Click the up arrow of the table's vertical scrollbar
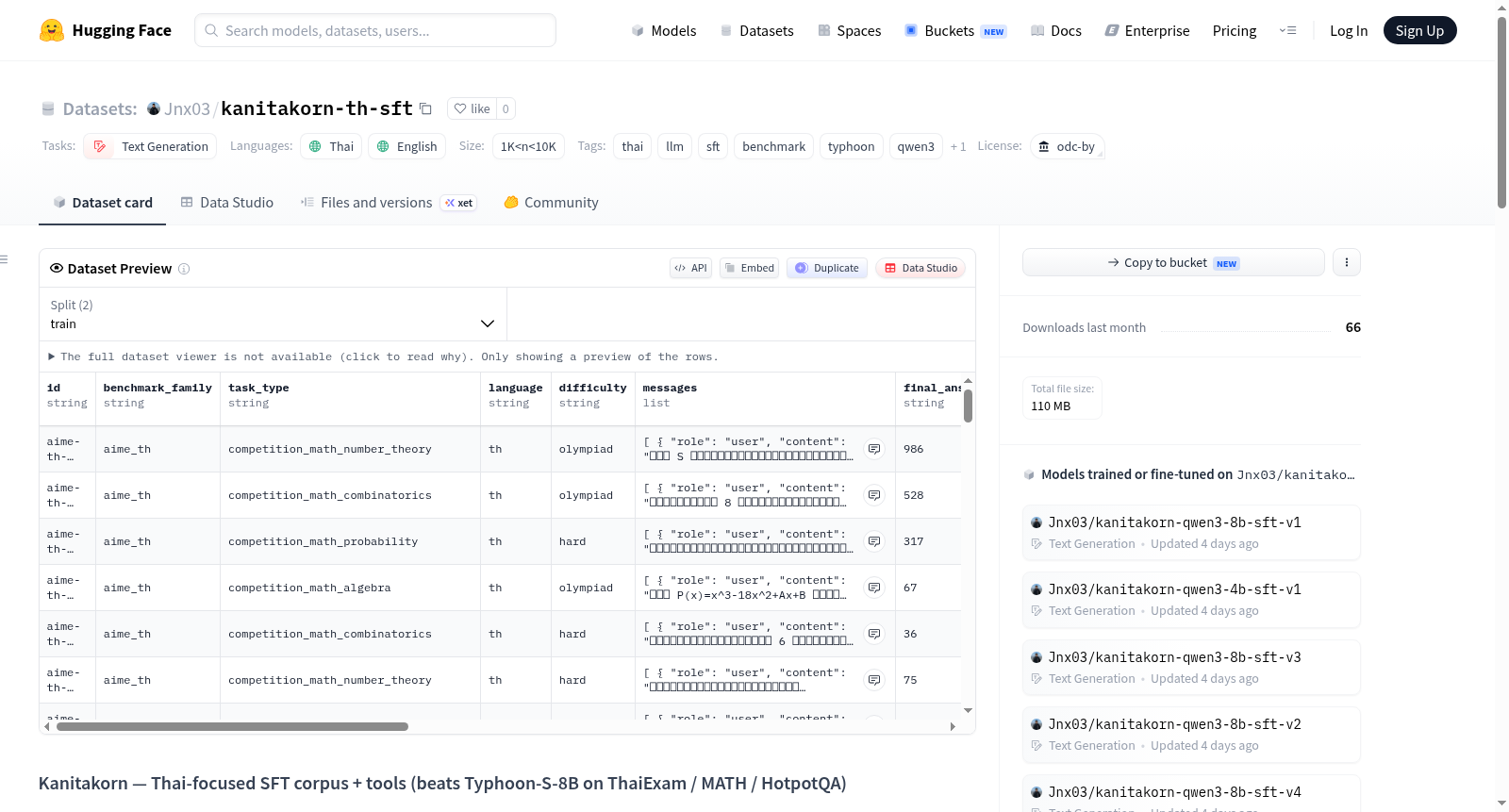 tap(968, 381)
